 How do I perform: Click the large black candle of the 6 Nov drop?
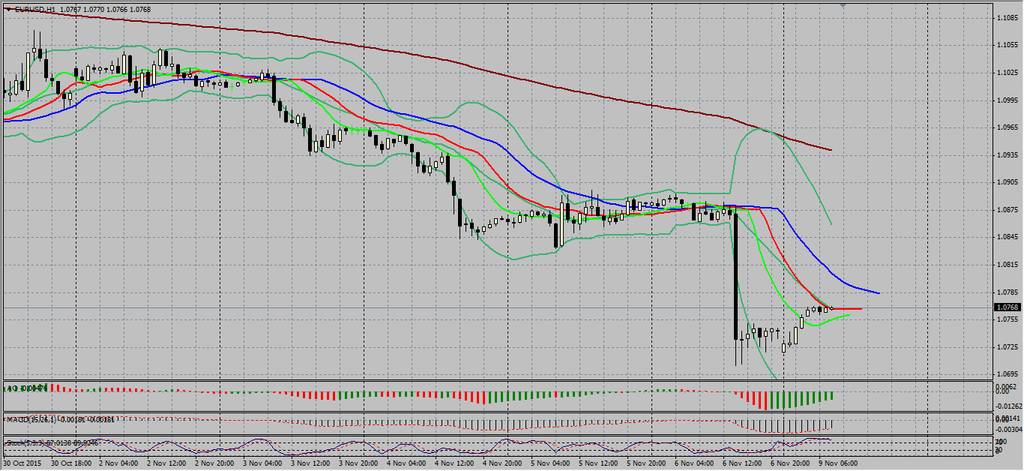(736, 276)
